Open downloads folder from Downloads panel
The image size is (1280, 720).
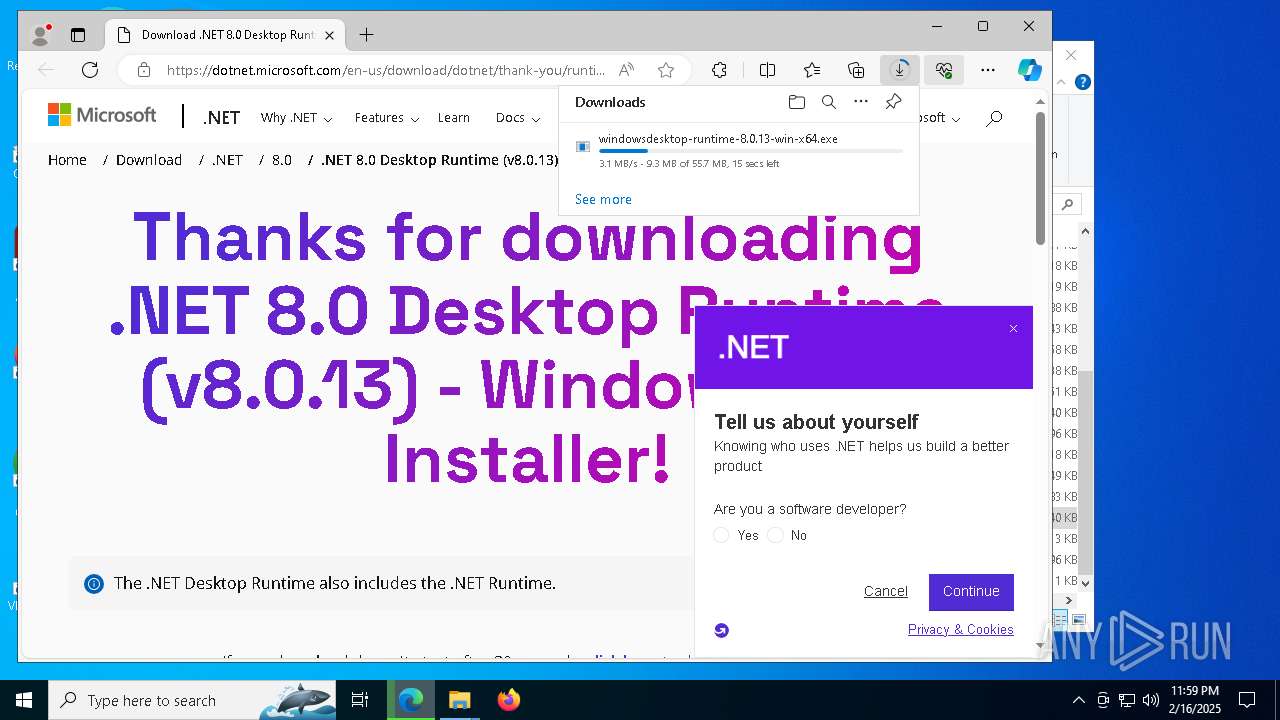point(796,102)
